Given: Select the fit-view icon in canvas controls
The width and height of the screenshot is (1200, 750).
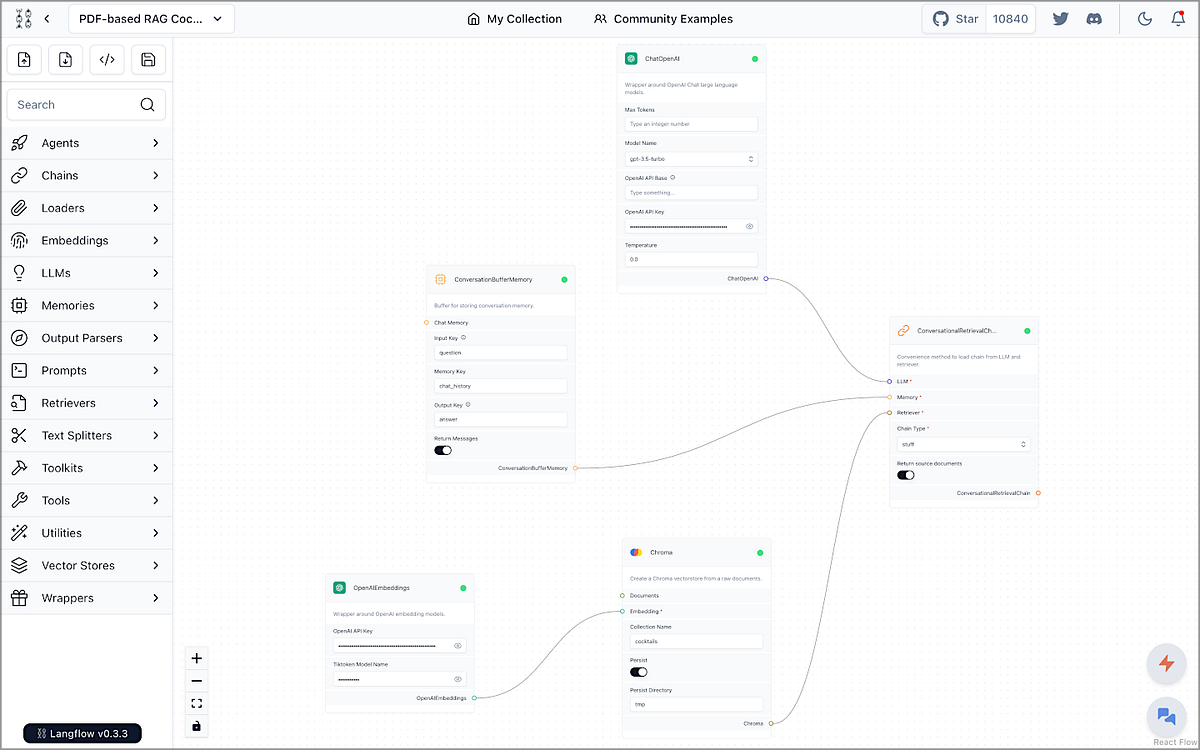Looking at the screenshot, I should (x=196, y=703).
